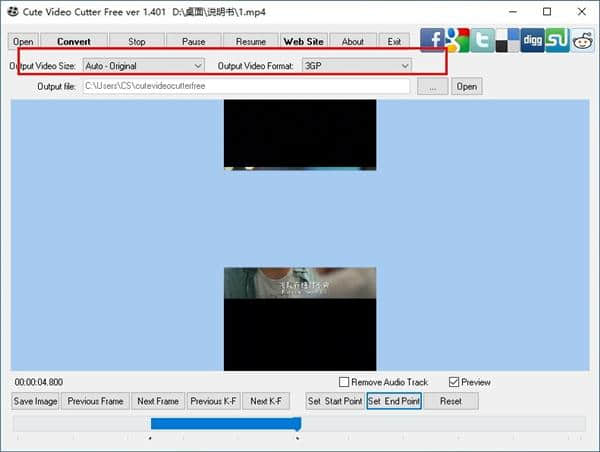Click the Twitter bird icon
This screenshot has width=600, height=452.
[482, 39]
